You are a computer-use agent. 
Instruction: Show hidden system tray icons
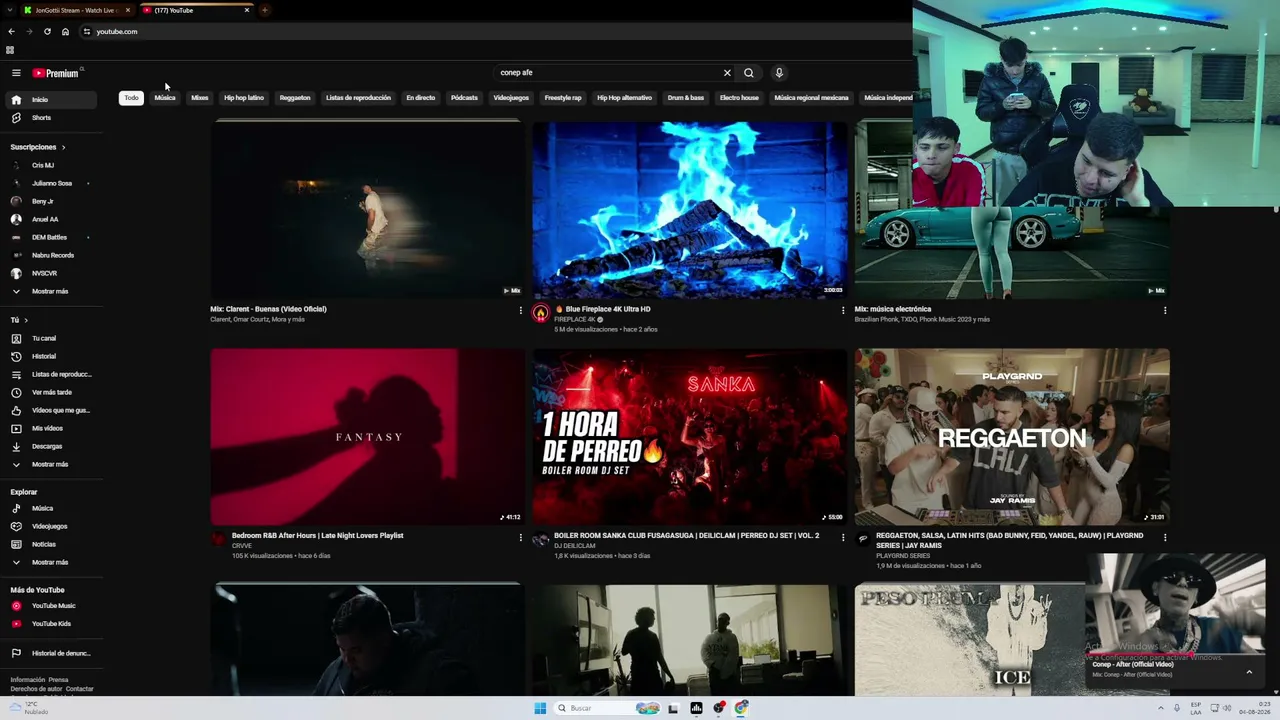tap(1161, 708)
